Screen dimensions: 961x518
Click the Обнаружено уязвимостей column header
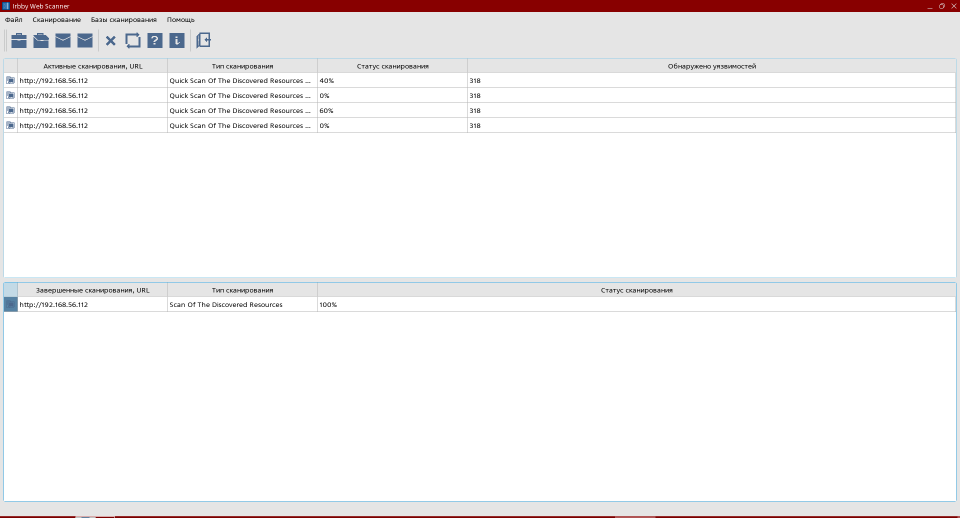(711, 66)
